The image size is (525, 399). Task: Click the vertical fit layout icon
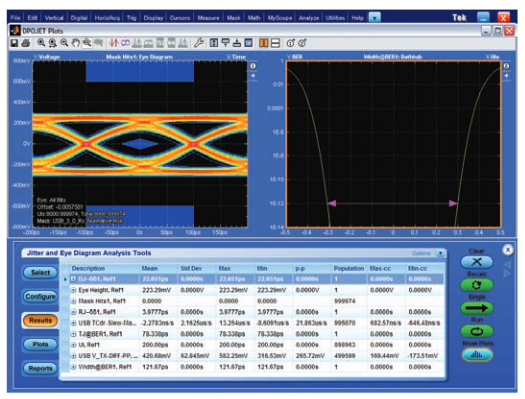214,43
